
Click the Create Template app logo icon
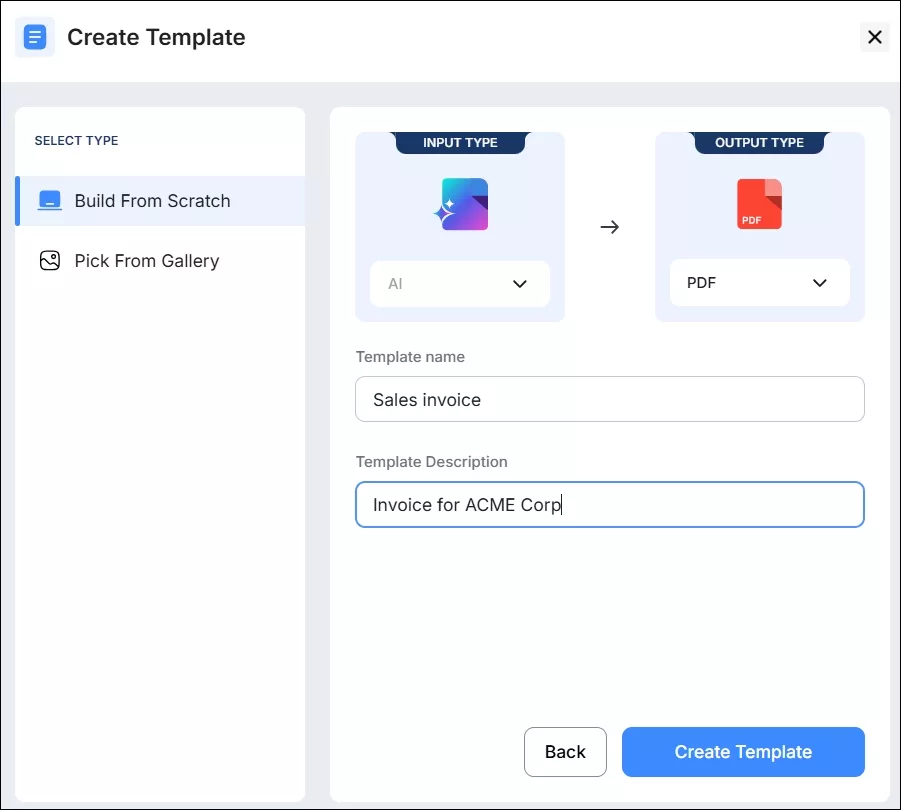(33, 36)
